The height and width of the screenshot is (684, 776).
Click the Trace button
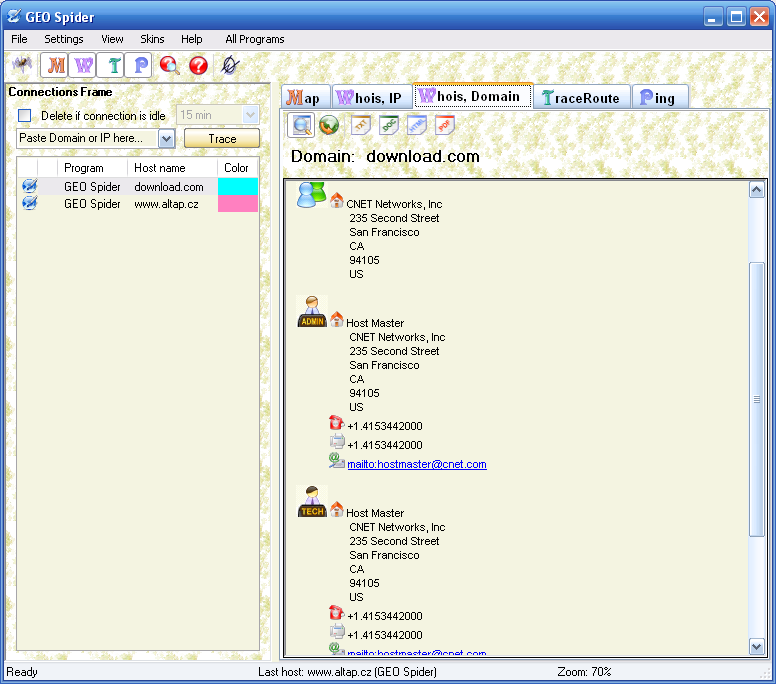pos(222,139)
